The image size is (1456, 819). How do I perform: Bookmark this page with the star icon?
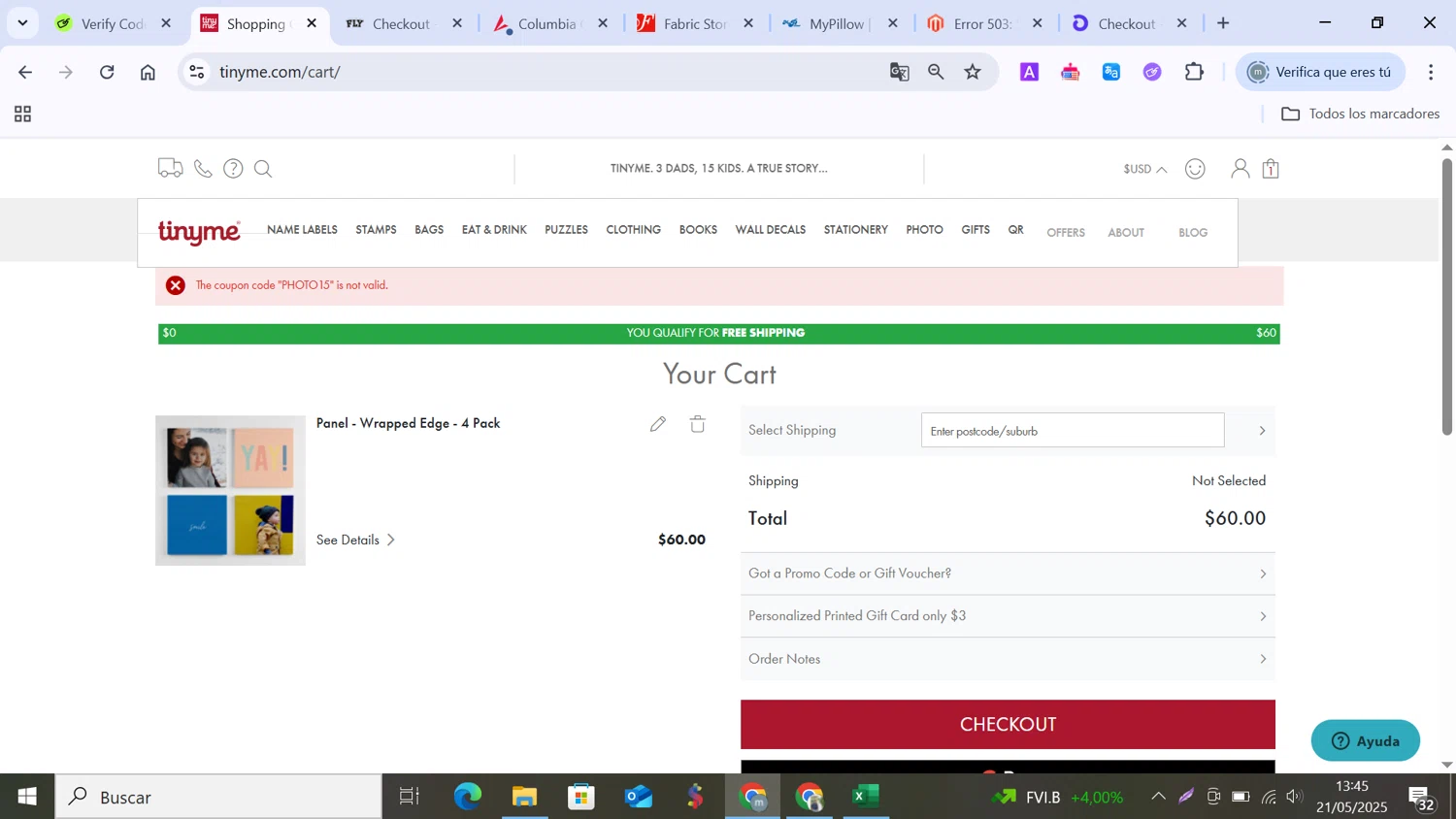coord(973,72)
